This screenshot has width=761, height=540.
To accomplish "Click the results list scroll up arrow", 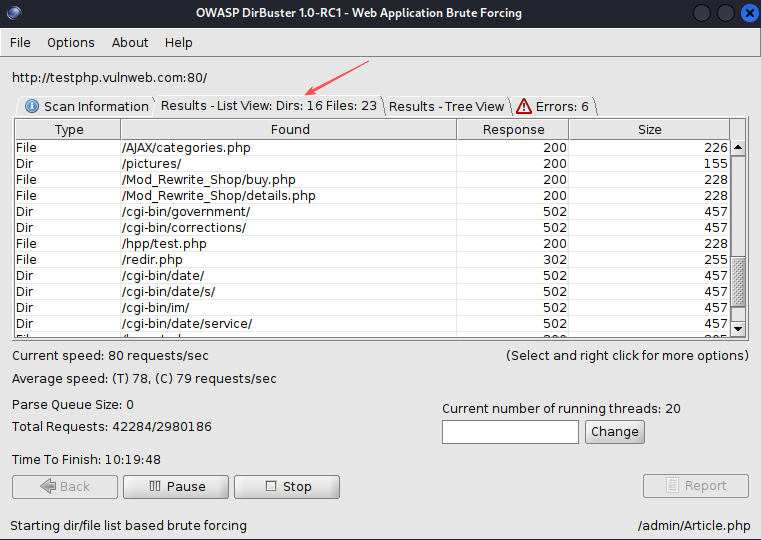I will point(738,147).
